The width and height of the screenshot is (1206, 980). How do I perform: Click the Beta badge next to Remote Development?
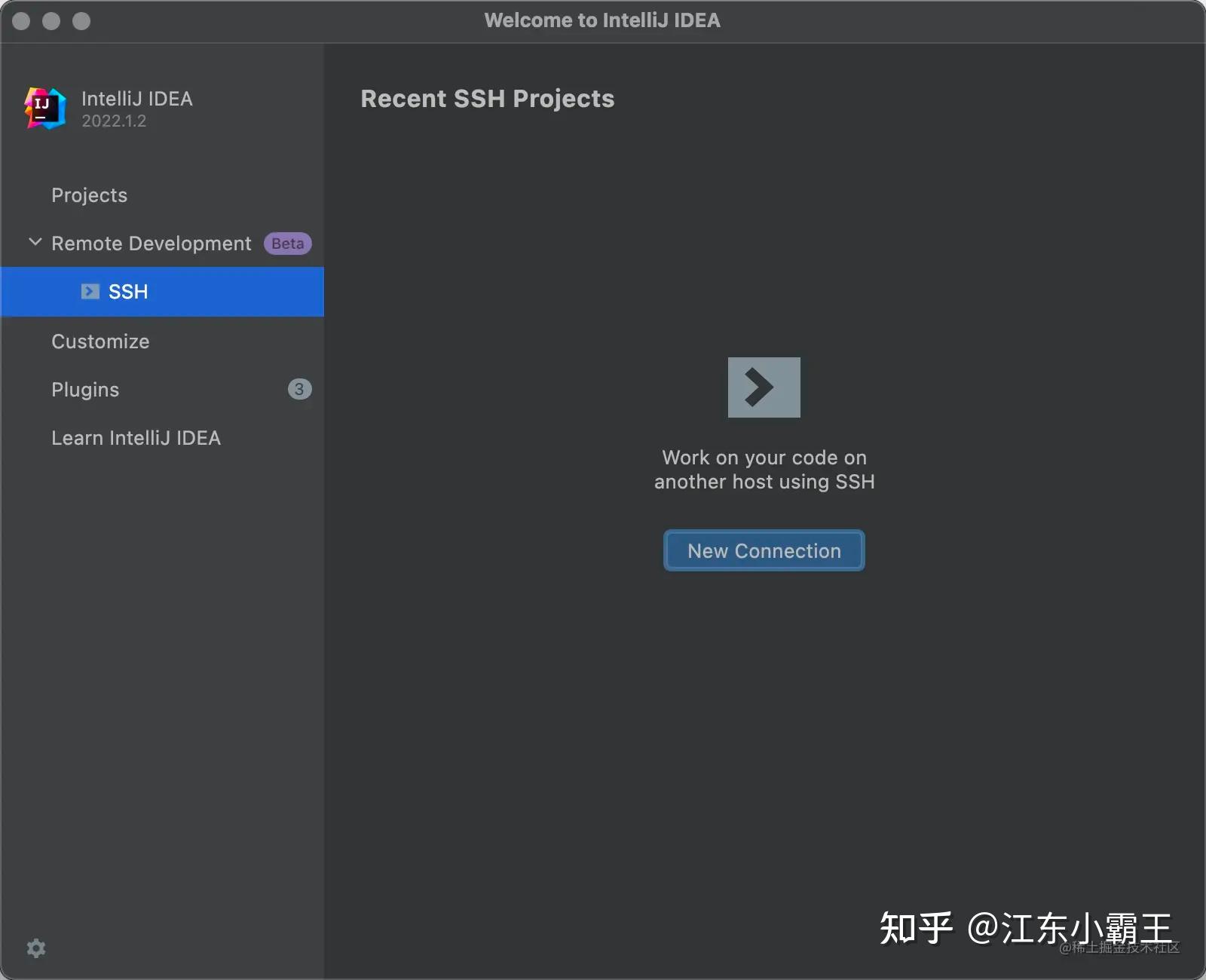[x=287, y=243]
